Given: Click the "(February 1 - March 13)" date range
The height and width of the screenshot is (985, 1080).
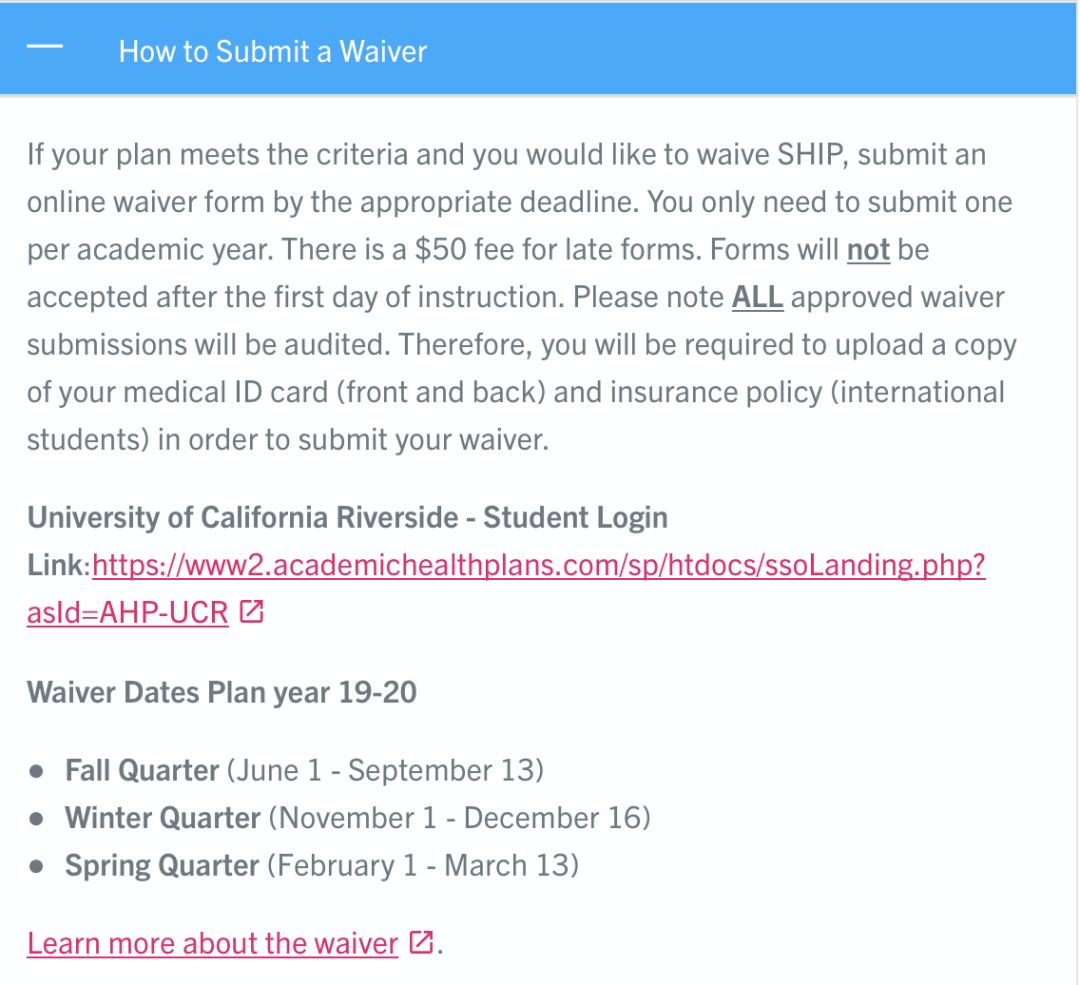Looking at the screenshot, I should point(423,865).
